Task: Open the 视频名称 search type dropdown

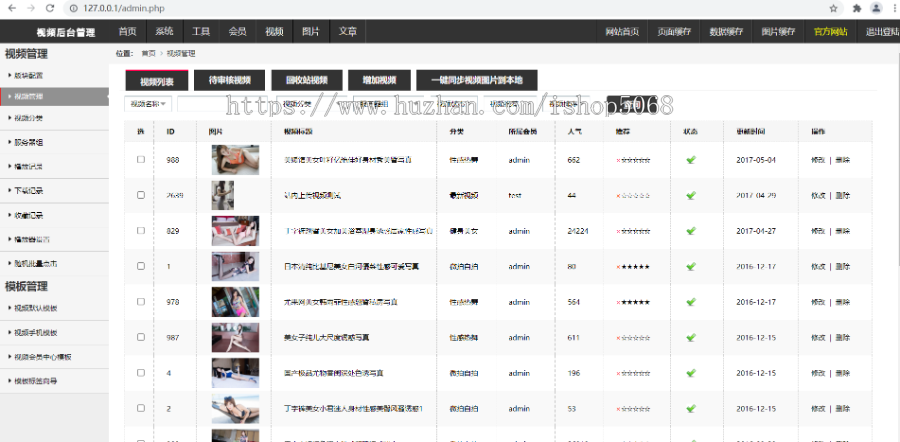Action: [149, 103]
